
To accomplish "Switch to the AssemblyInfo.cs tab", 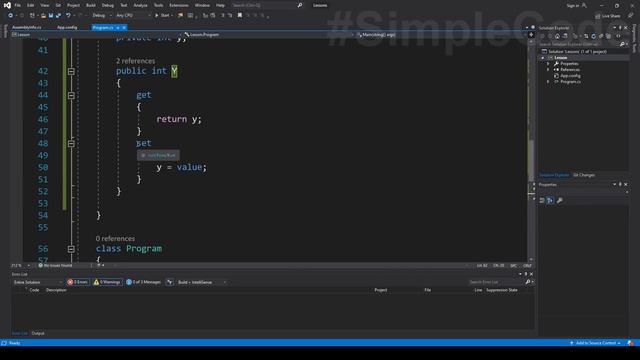I will (27, 27).
